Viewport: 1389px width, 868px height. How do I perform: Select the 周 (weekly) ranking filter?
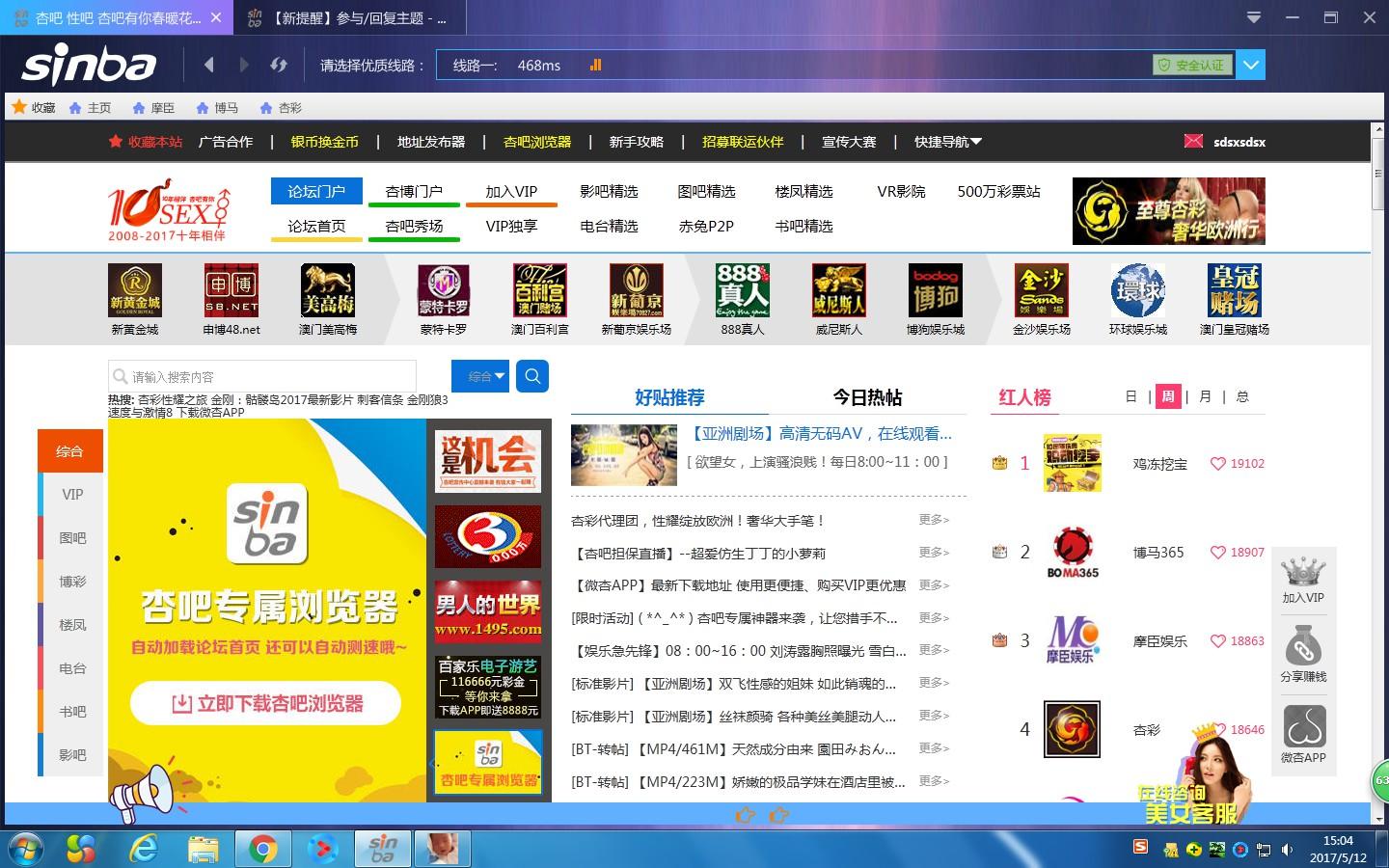pyautogui.click(x=1168, y=396)
